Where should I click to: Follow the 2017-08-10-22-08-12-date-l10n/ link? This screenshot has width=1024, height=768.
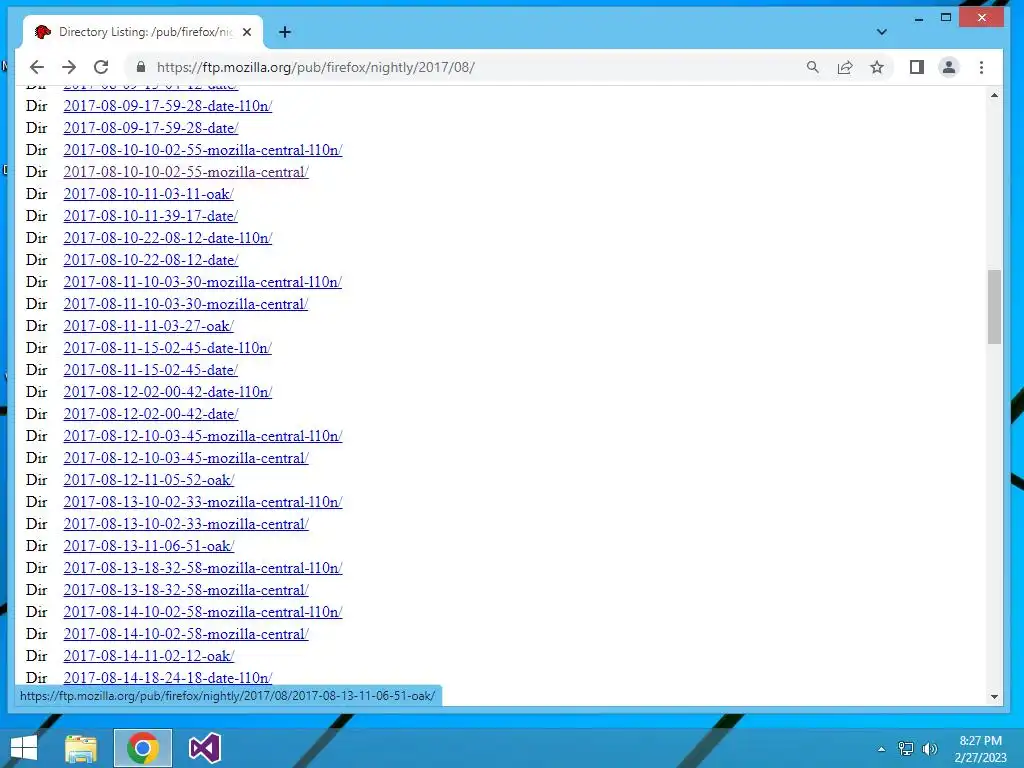tap(168, 238)
